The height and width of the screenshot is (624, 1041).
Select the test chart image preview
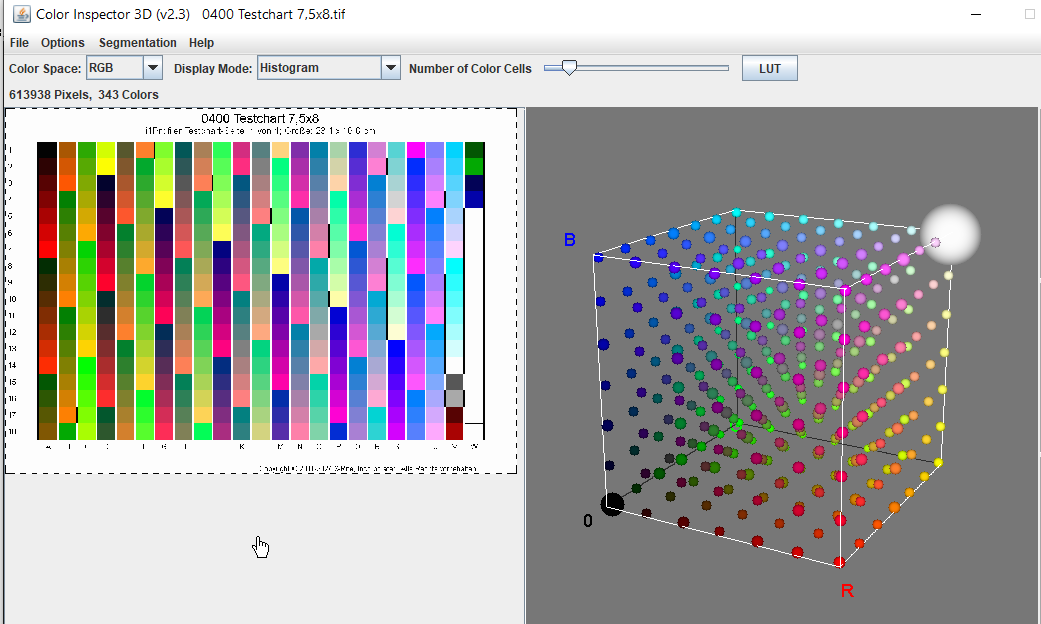pyautogui.click(x=260, y=290)
